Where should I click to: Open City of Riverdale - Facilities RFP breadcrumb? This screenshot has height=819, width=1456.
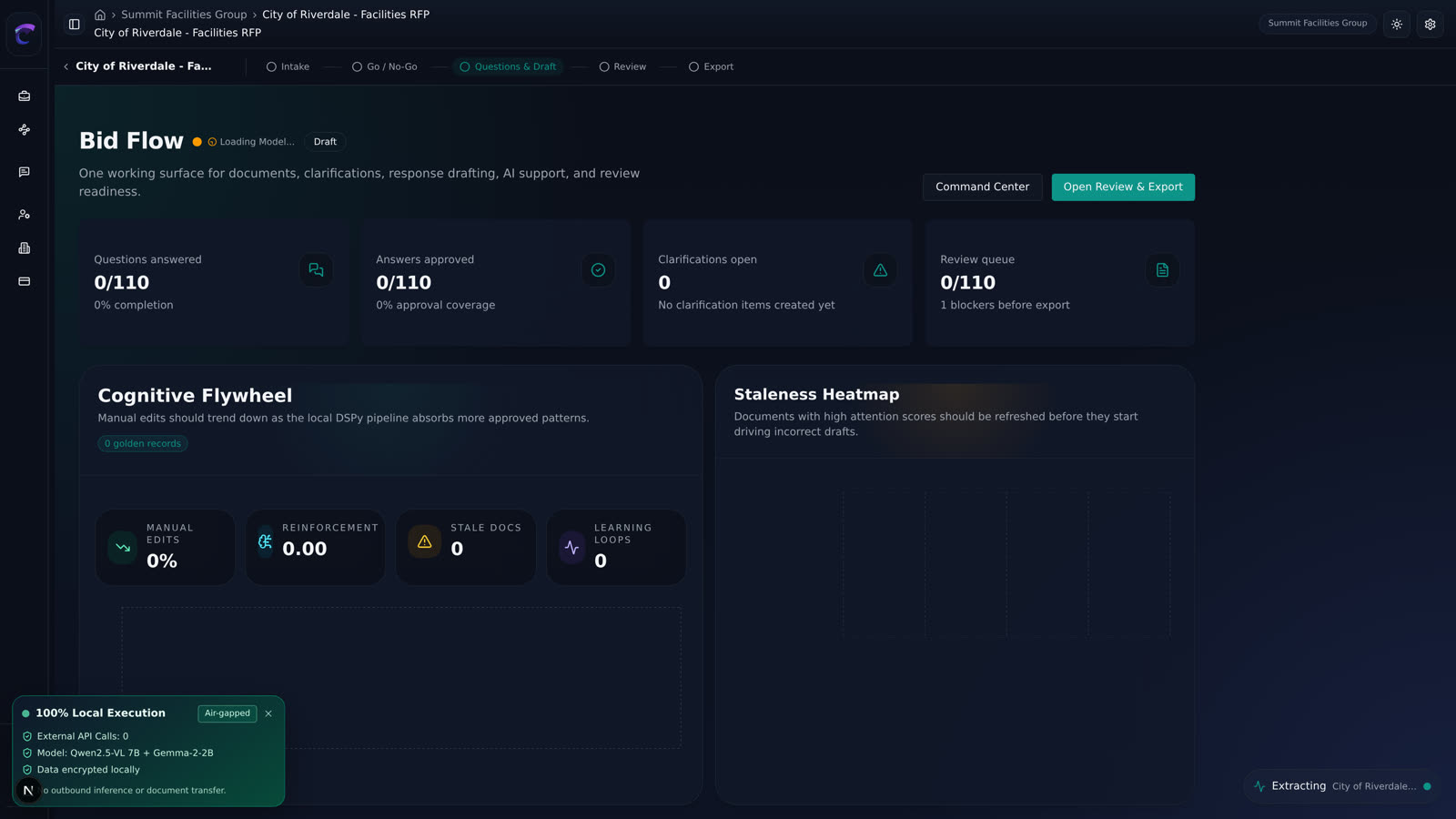(x=346, y=15)
